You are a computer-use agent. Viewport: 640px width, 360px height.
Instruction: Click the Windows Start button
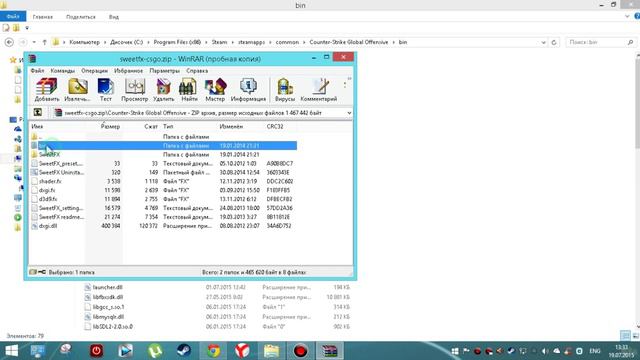point(11,351)
